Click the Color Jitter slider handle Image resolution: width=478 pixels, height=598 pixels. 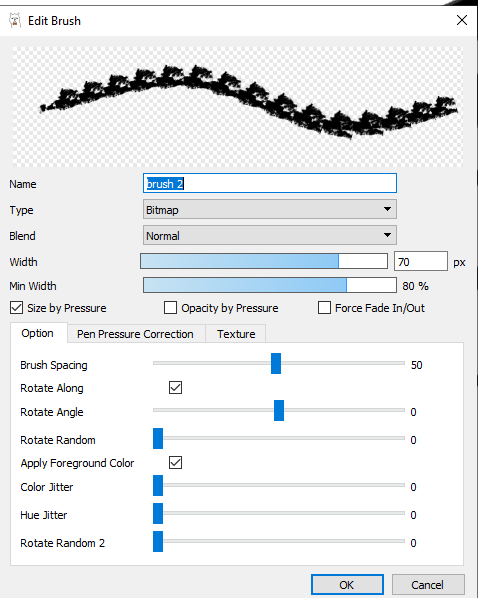tap(158, 485)
